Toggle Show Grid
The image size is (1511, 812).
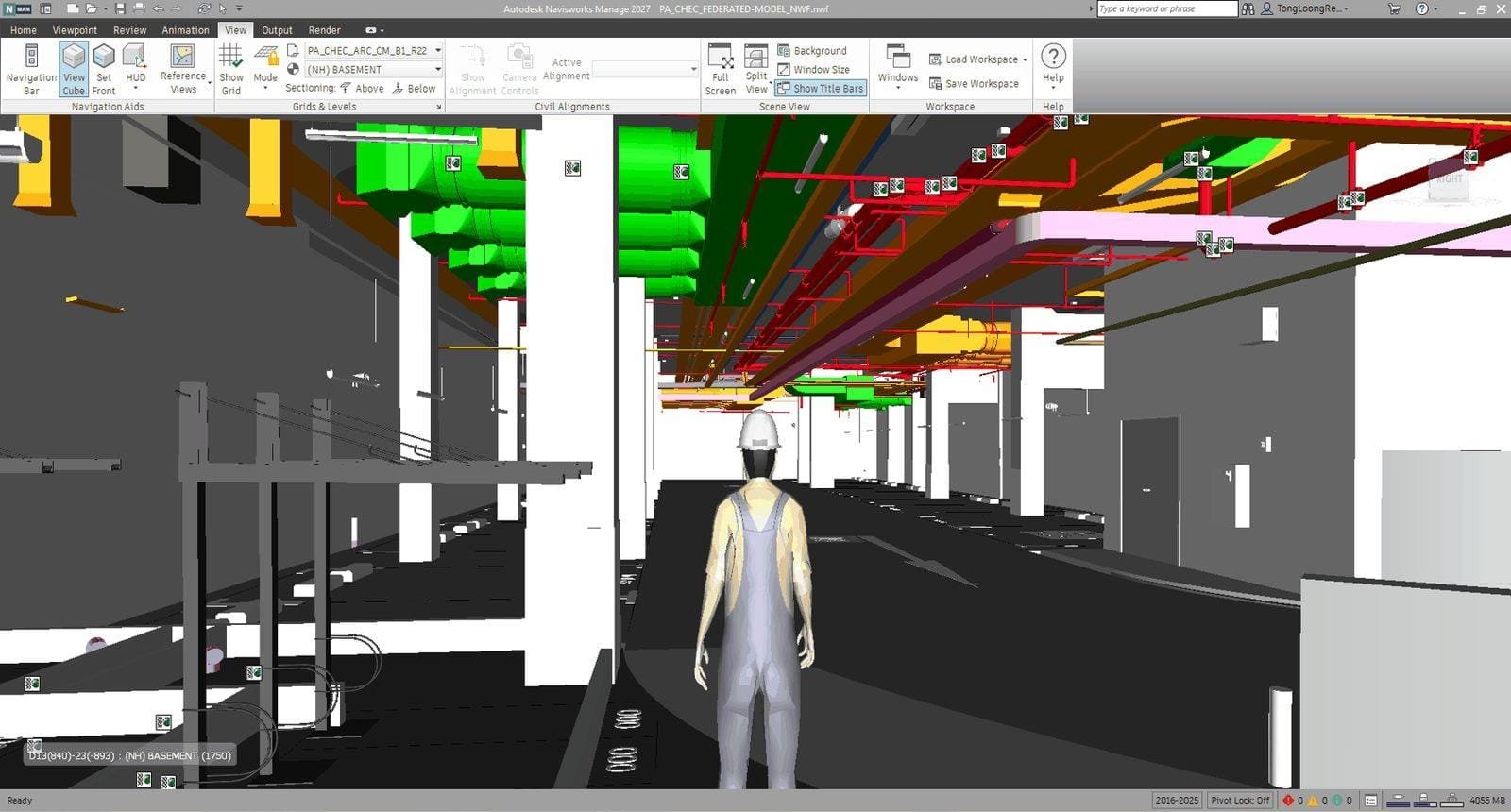click(231, 69)
